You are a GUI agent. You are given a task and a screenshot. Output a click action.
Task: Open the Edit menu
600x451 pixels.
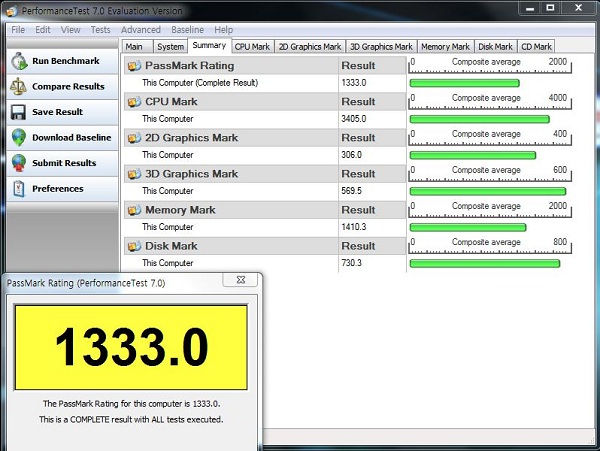43,30
